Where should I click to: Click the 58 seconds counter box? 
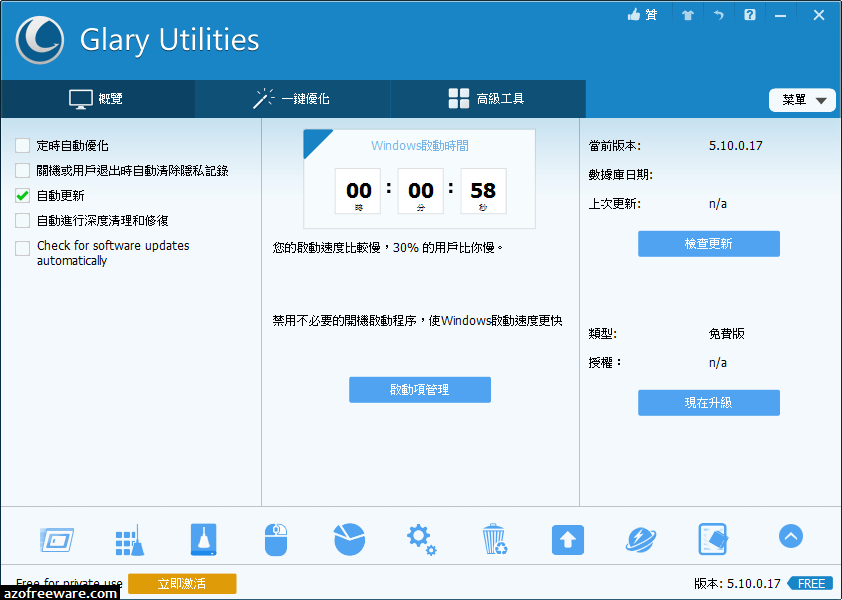coord(483,191)
